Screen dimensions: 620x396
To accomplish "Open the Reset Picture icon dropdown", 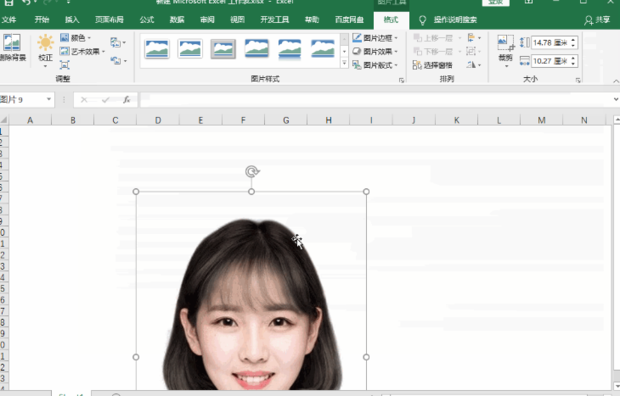I will pos(118,61).
